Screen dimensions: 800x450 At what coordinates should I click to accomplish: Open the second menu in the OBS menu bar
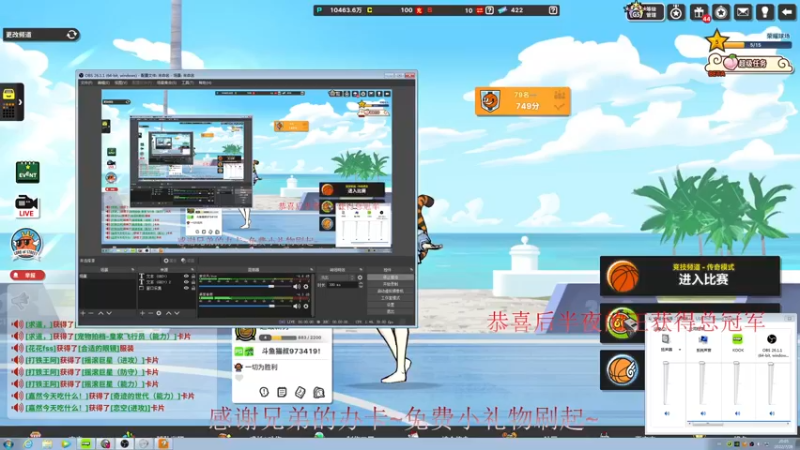(104, 83)
